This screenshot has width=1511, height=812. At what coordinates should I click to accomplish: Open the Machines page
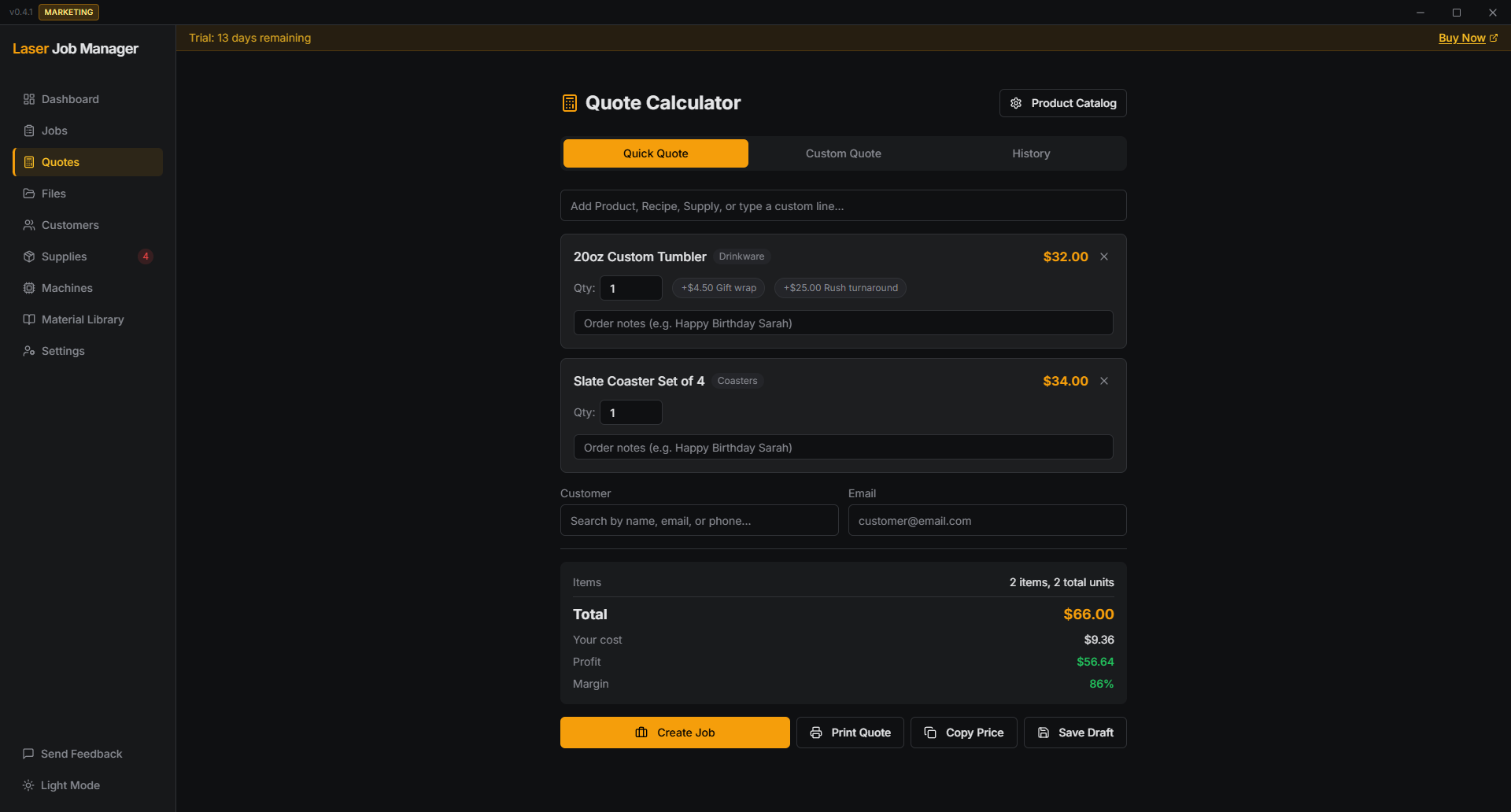[67, 288]
